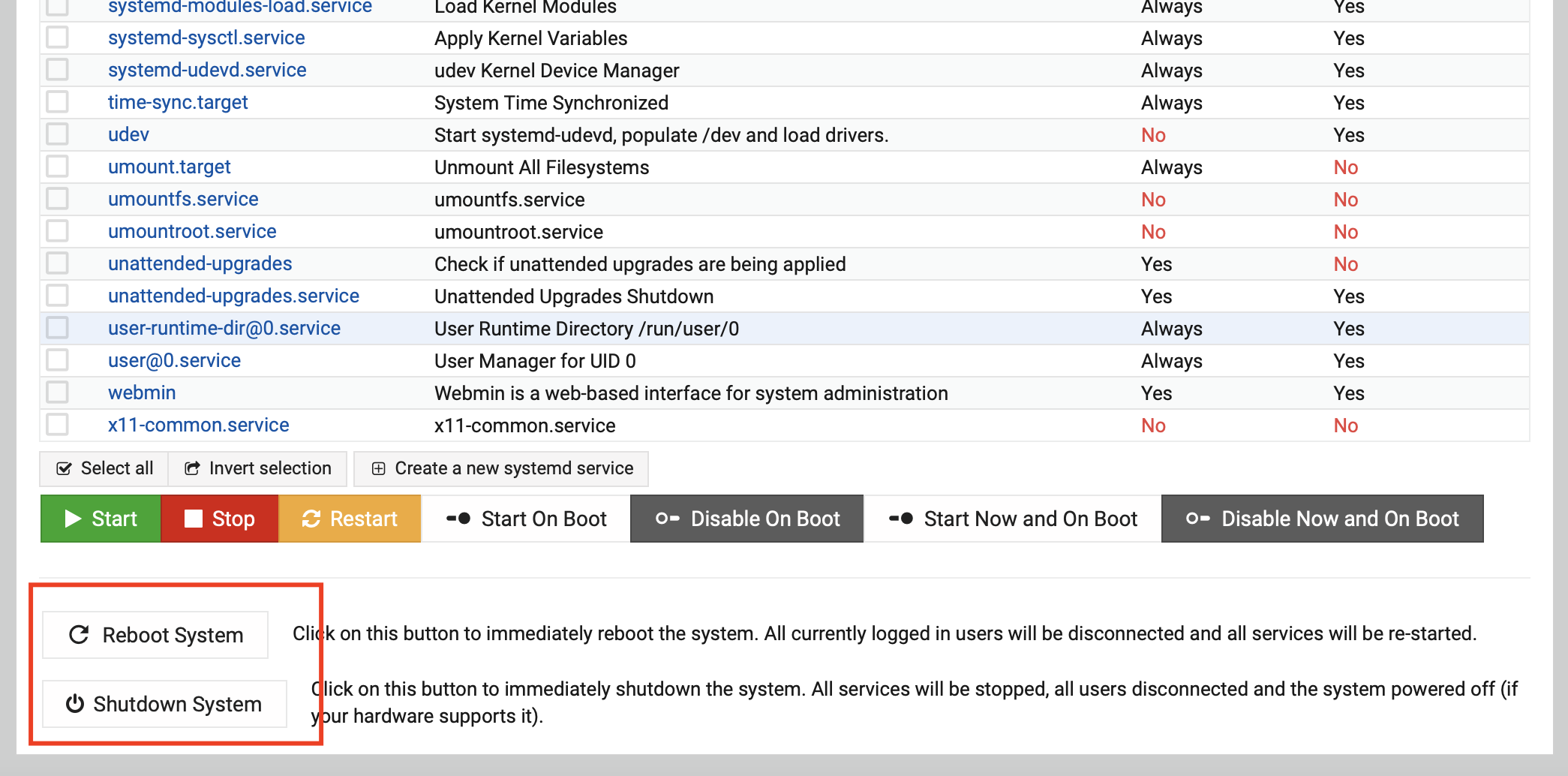Screen dimensions: 1568x776
Task: Click Invert selection button
Action: [x=258, y=468]
